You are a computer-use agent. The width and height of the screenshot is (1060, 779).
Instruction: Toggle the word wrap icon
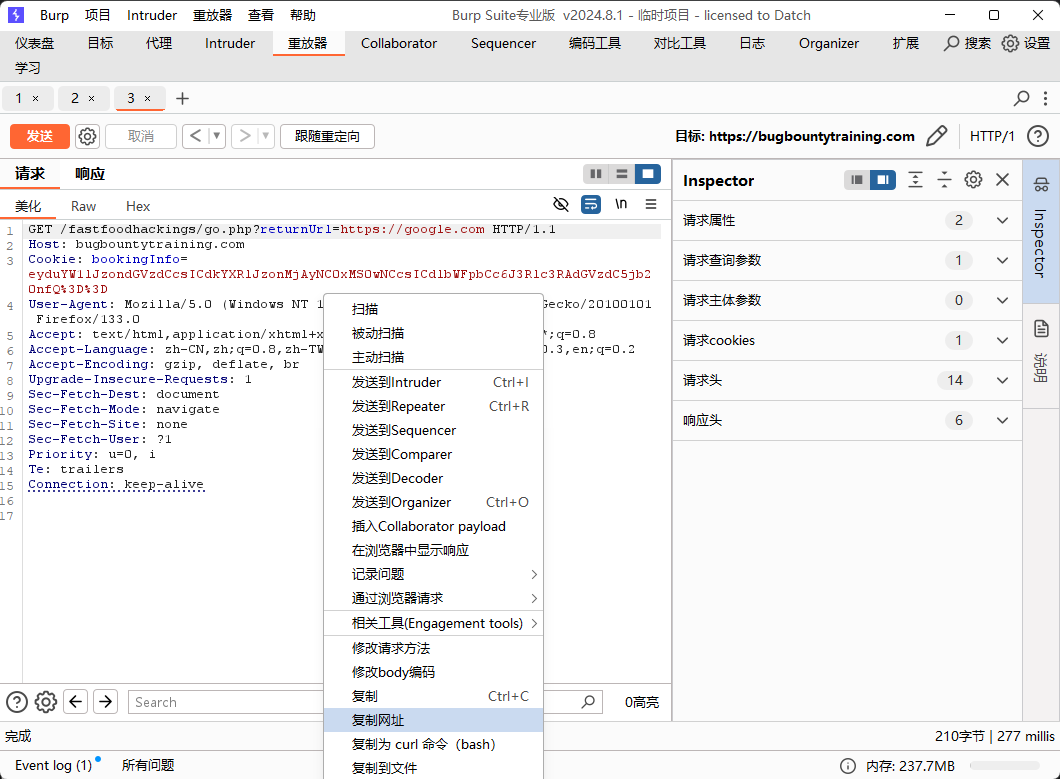591,204
